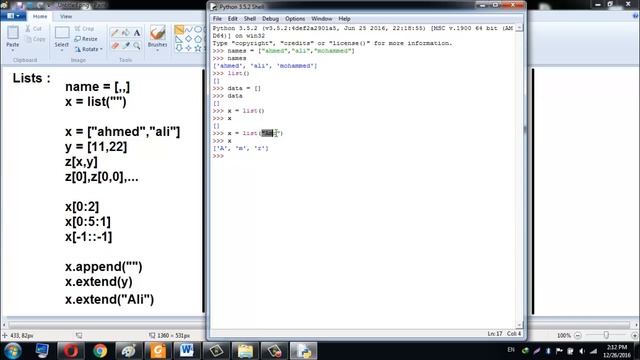This screenshot has height=360, width=640.
Task: Open Microsoft Word from the taskbar
Action: click(187, 351)
